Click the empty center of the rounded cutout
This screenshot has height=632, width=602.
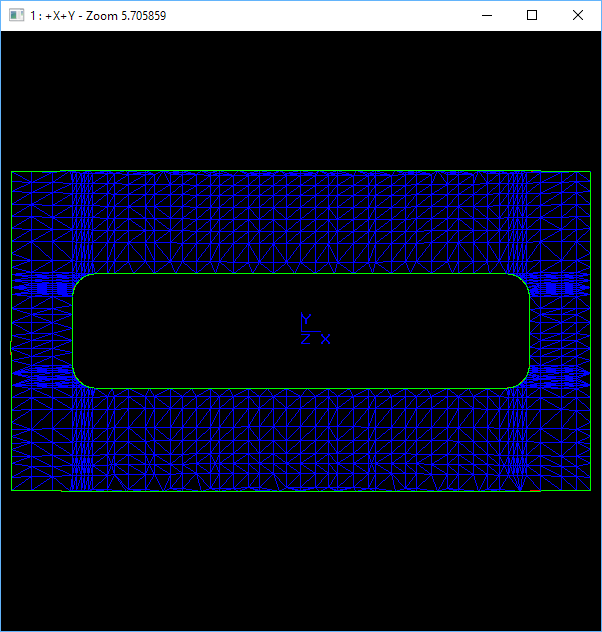pyautogui.click(x=200, y=330)
